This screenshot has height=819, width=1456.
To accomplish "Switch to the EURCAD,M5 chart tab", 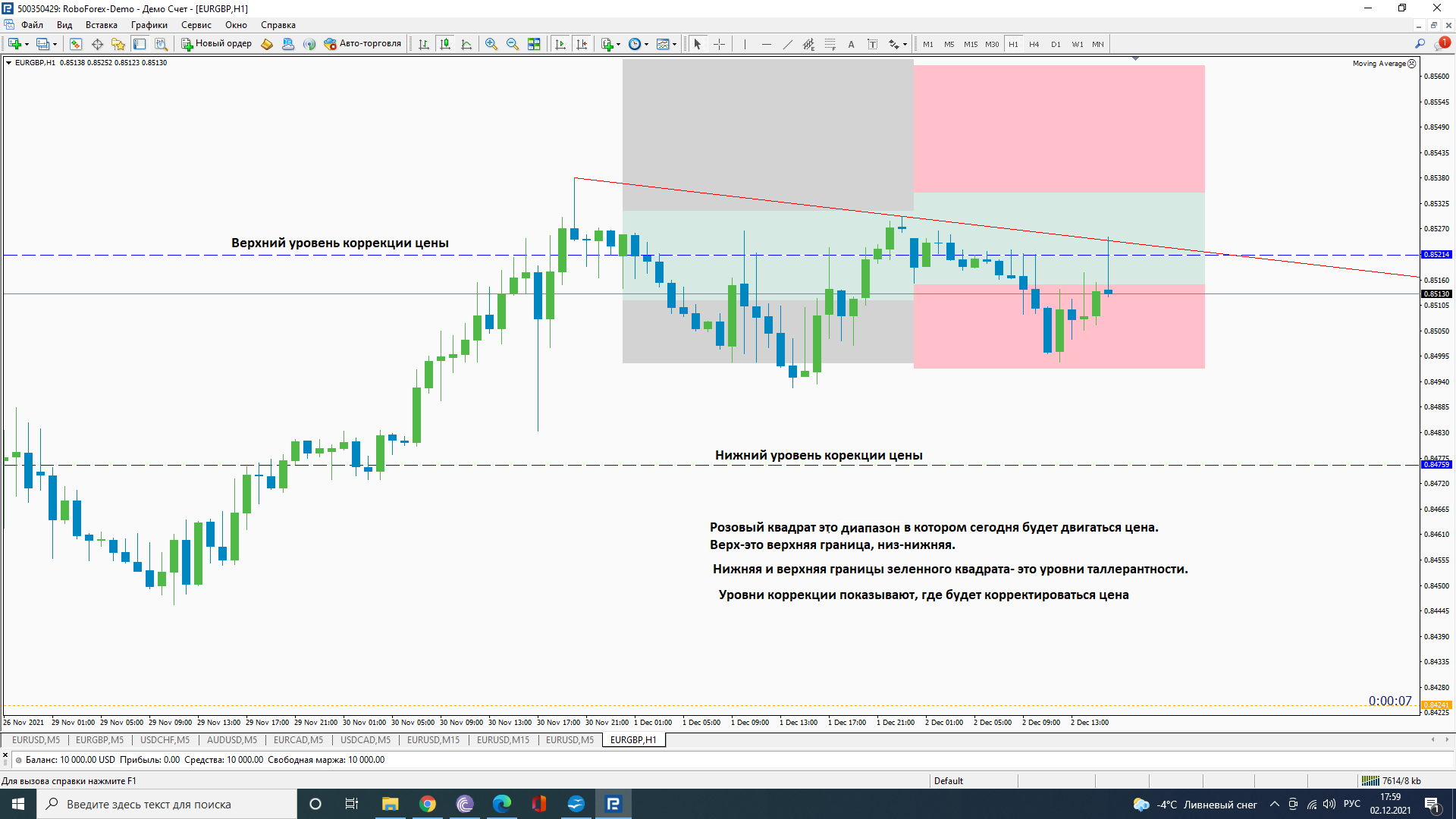I will click(298, 740).
